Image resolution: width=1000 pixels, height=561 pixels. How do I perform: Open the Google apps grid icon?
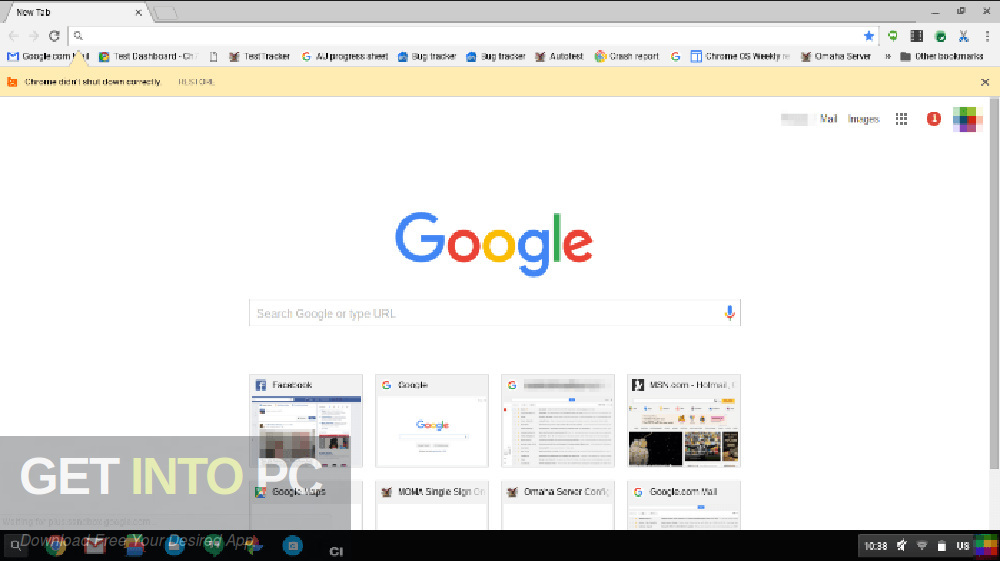pos(901,119)
